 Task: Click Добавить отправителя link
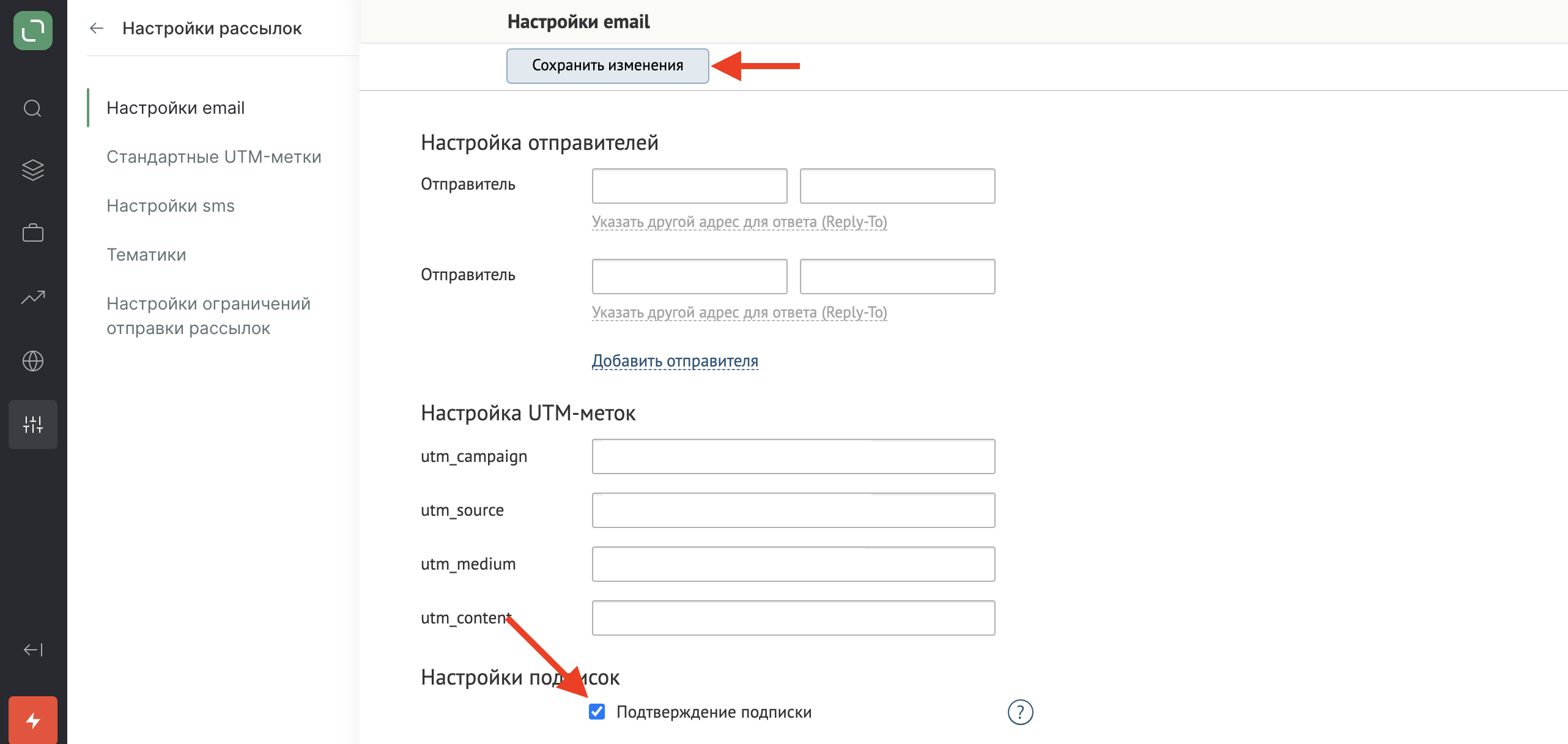point(675,361)
